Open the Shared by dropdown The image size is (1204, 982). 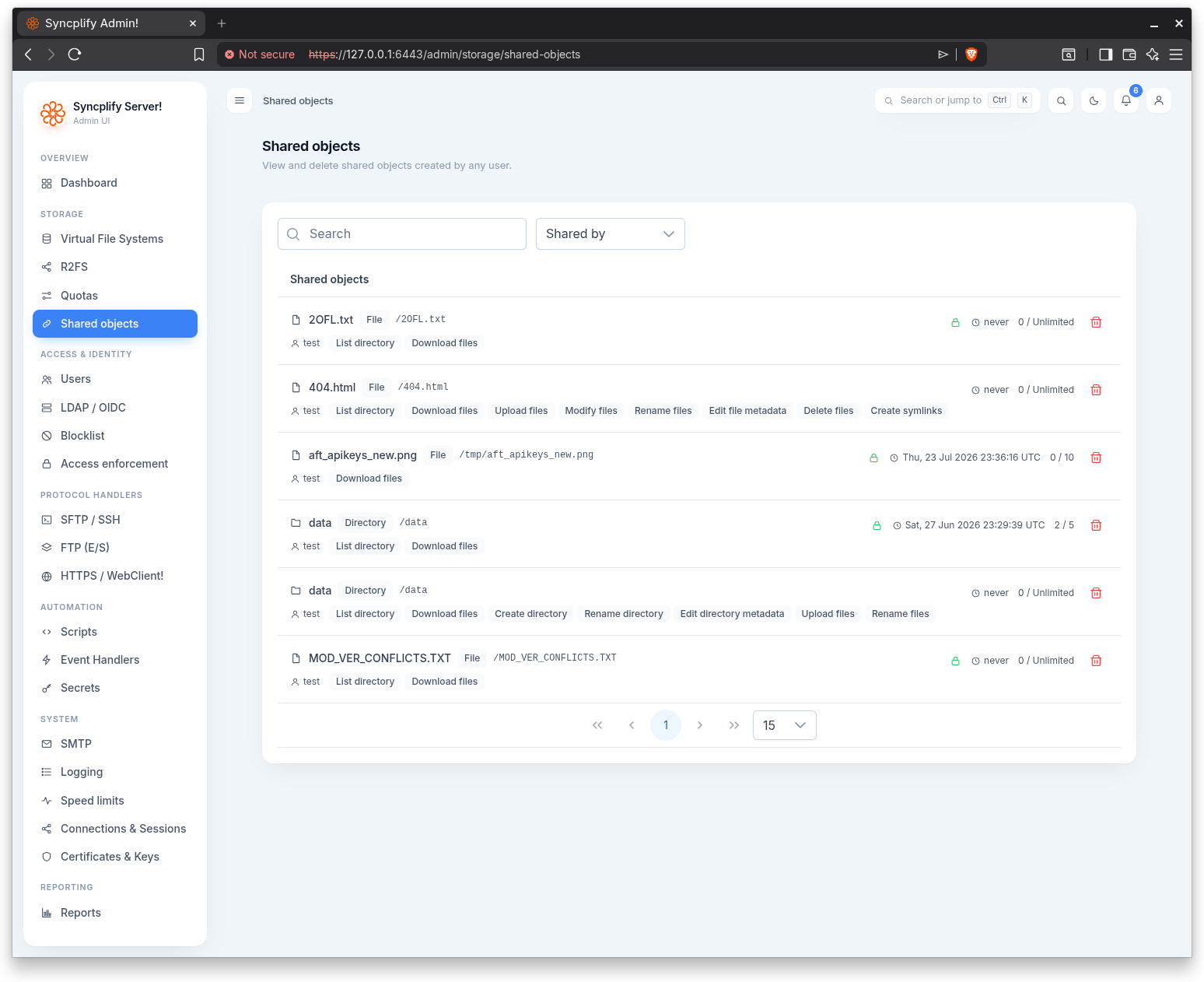point(611,234)
